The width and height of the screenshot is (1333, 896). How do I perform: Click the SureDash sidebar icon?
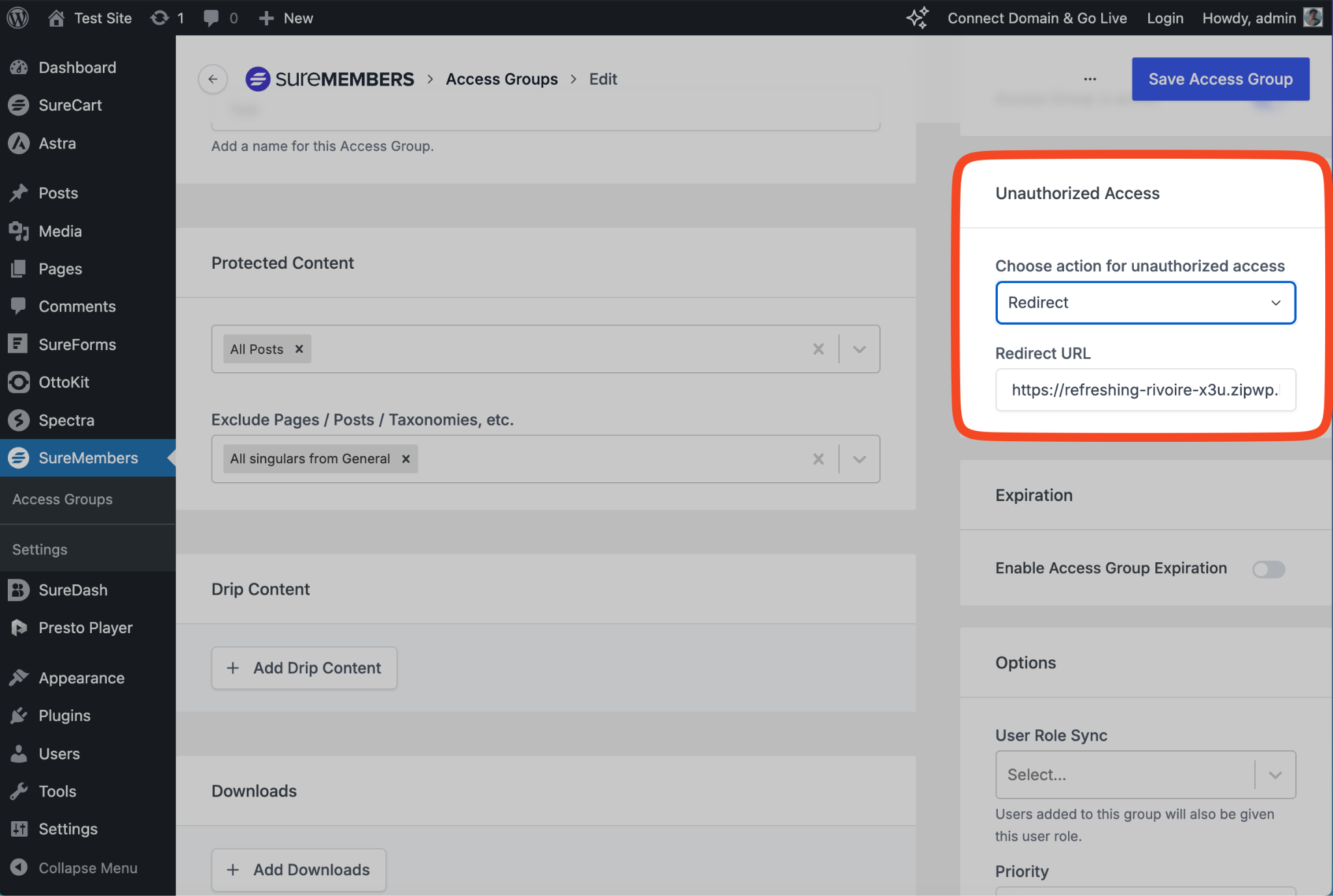click(x=18, y=590)
